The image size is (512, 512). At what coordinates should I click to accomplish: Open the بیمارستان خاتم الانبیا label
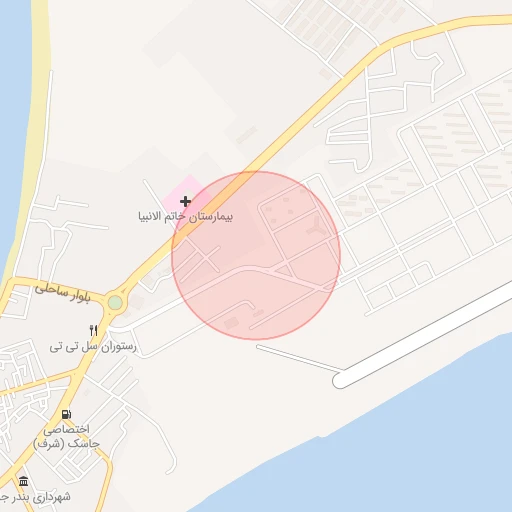pos(185,216)
